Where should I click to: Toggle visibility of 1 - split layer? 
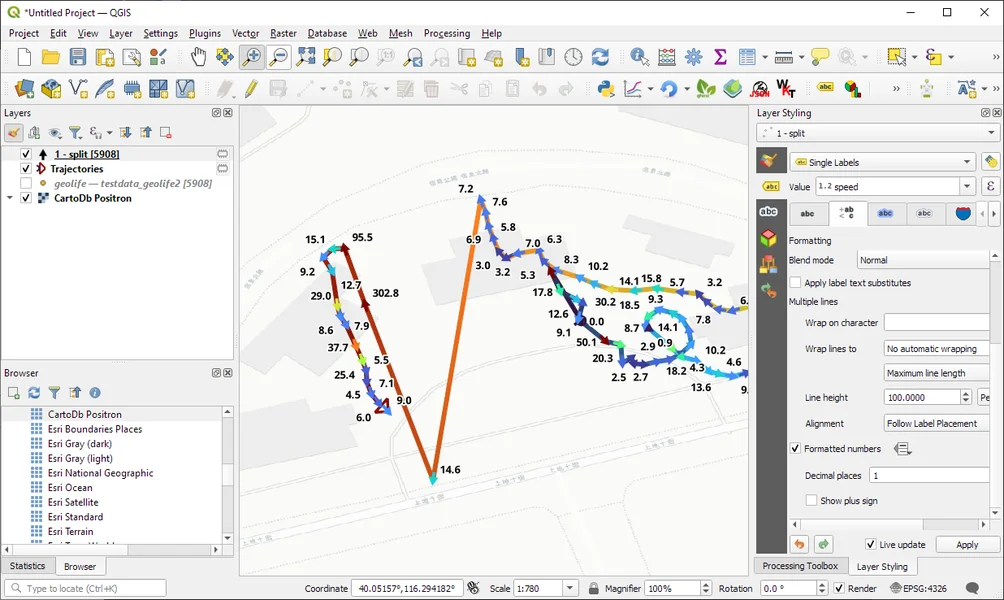click(x=26, y=154)
